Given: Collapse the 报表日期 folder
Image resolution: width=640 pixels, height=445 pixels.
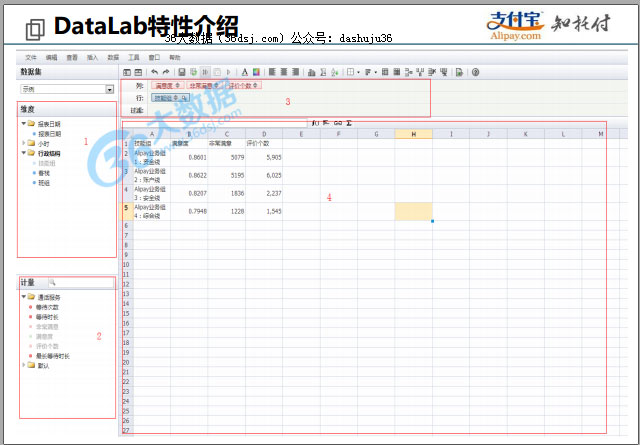Looking at the screenshot, I should coord(24,123).
